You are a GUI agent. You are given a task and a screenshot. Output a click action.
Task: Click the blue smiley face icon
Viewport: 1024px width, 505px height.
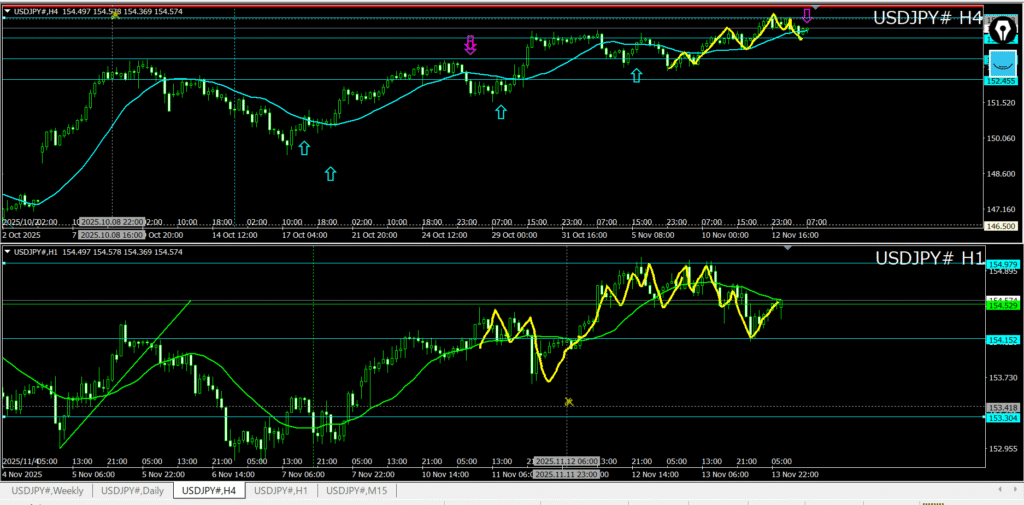[x=1002, y=63]
